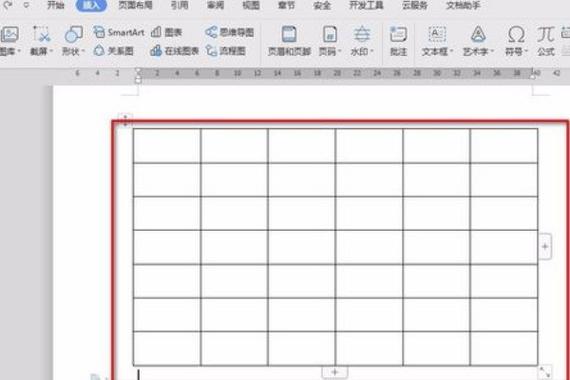Screen dimensions: 570x380
Task: Expand the 水印 dropdown arrow
Action: [372, 51]
